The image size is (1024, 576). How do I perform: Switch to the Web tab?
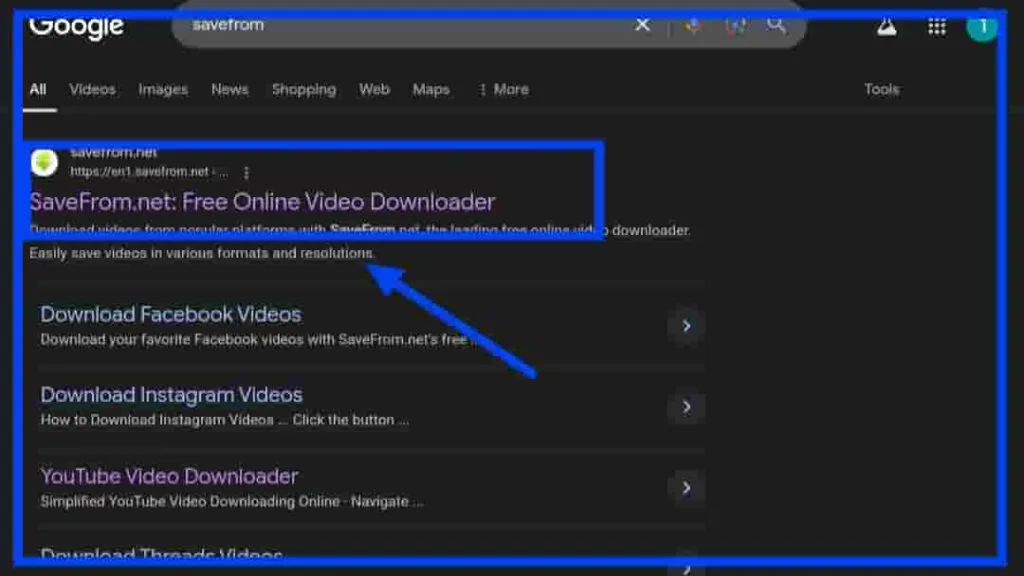coord(374,89)
